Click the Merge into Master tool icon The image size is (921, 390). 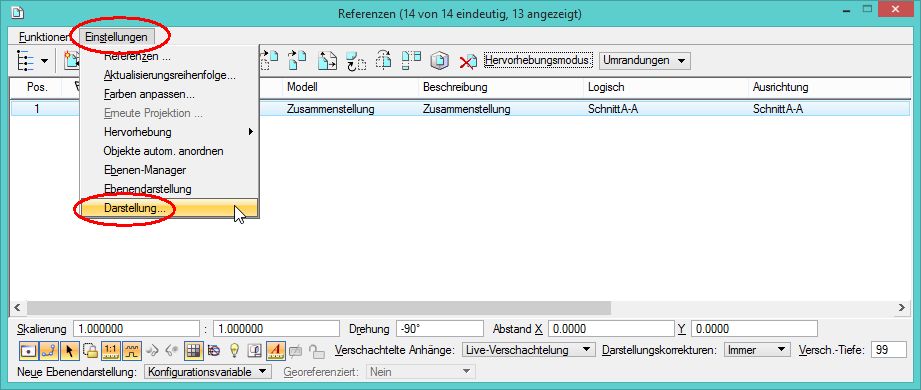point(412,60)
